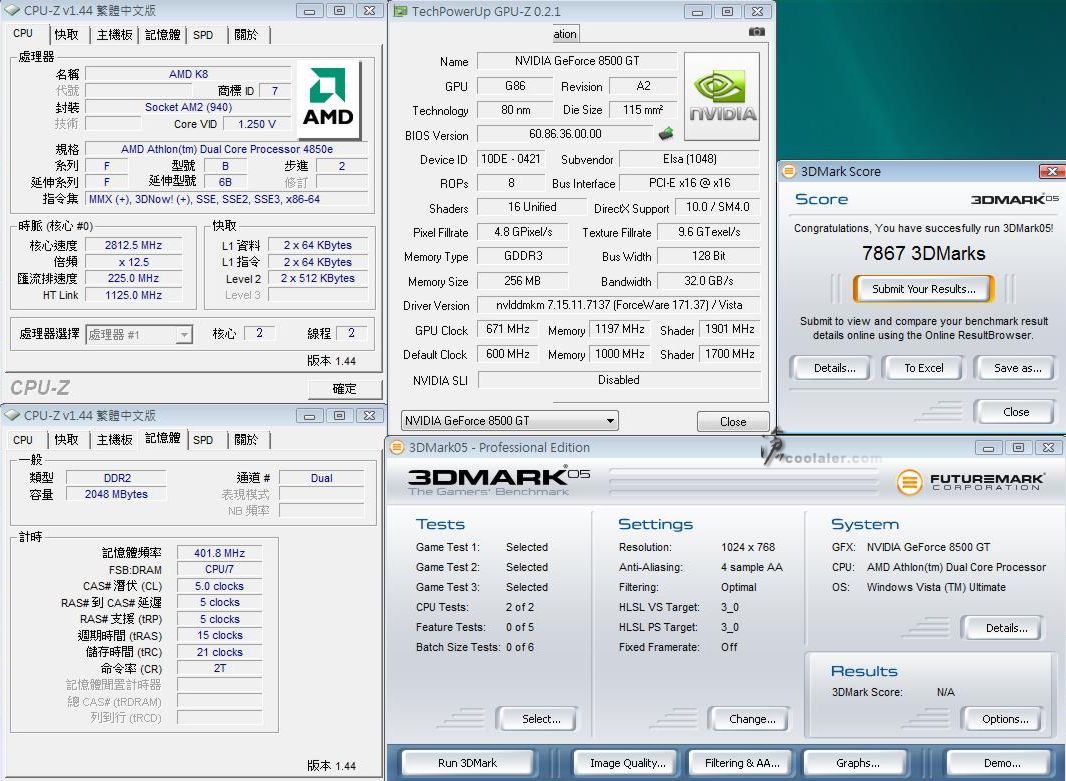Click the title icon of the CPU-Z processor window
The height and width of the screenshot is (781, 1066).
[12, 11]
